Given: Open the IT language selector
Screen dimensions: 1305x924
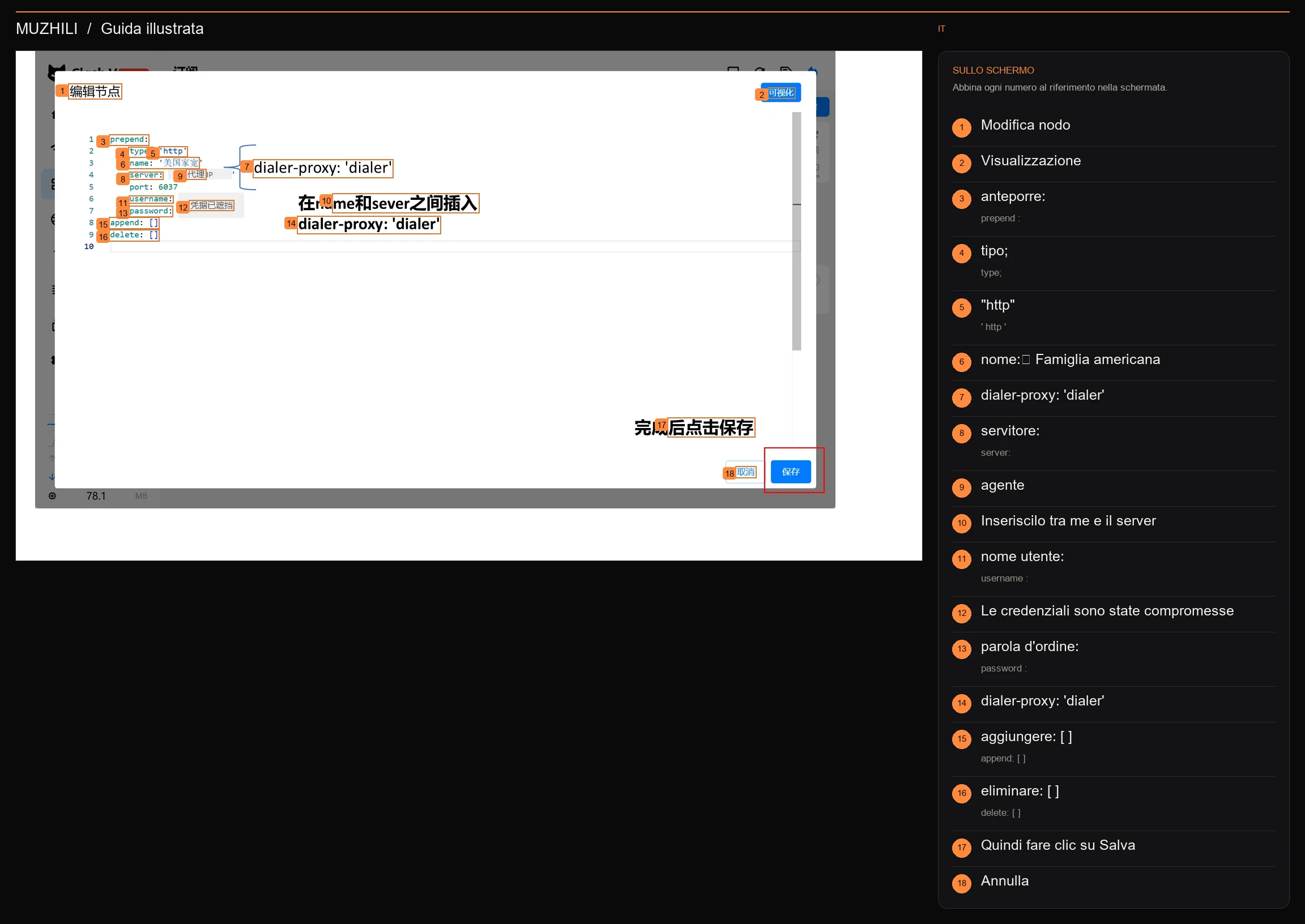Looking at the screenshot, I should [x=941, y=28].
